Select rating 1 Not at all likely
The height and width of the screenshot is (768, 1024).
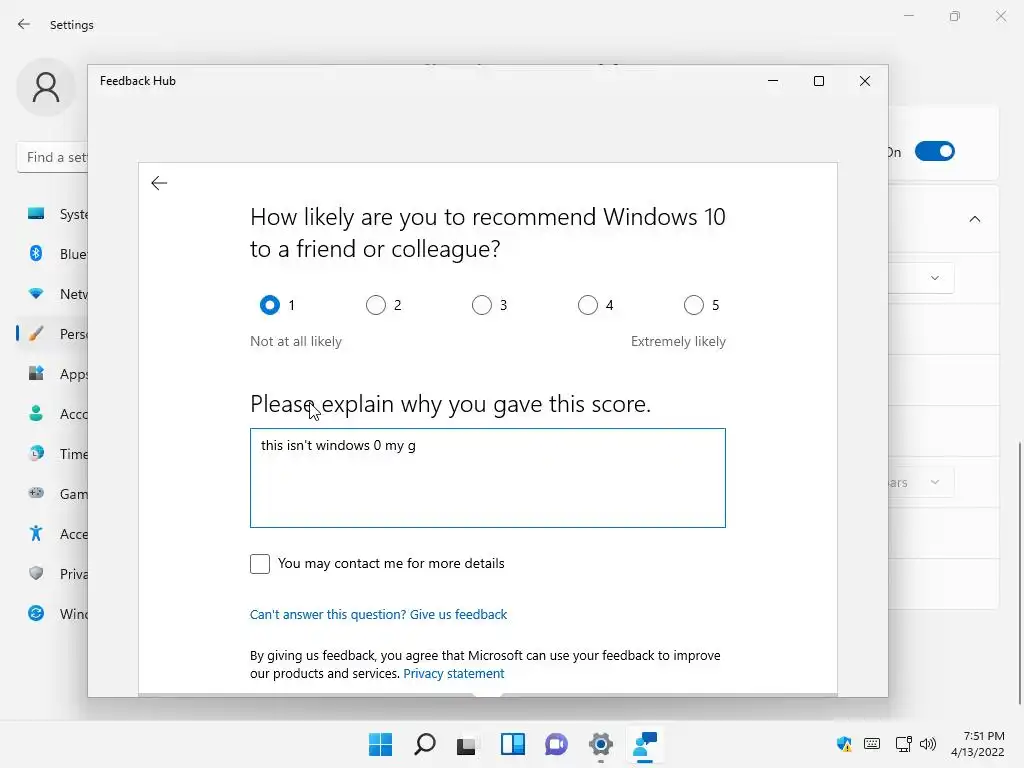point(270,305)
